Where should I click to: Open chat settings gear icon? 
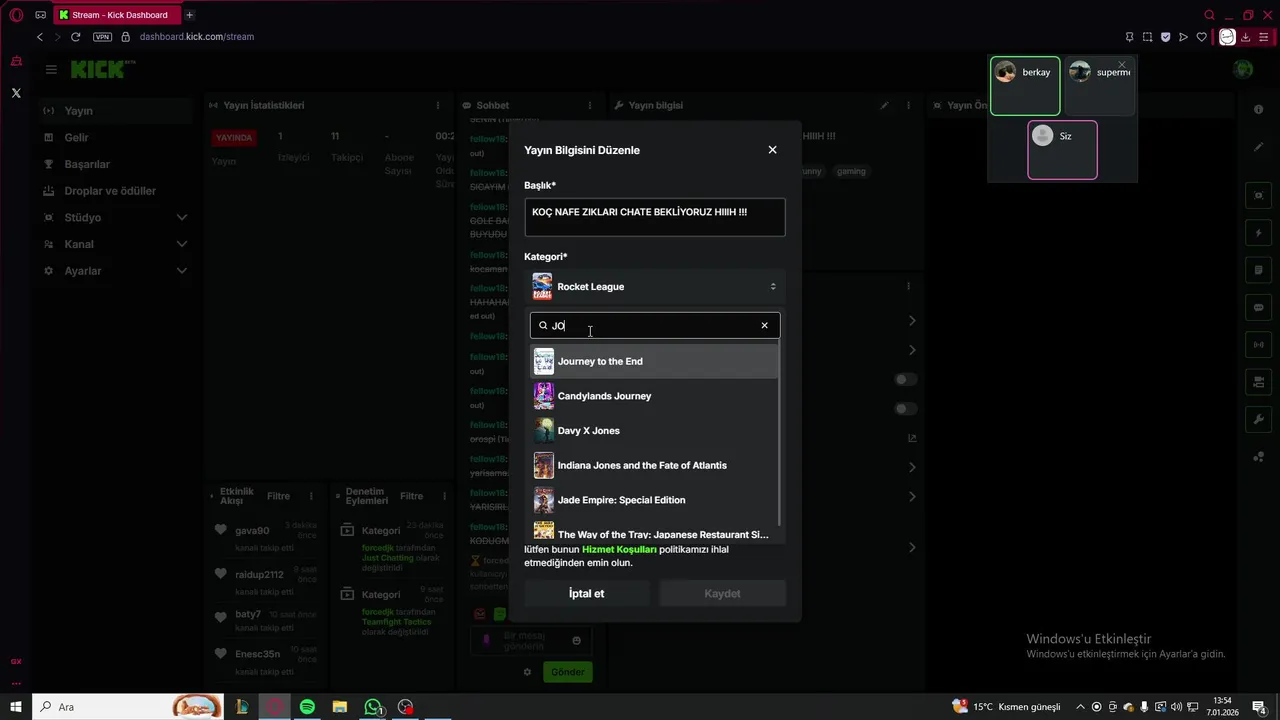[527, 672]
